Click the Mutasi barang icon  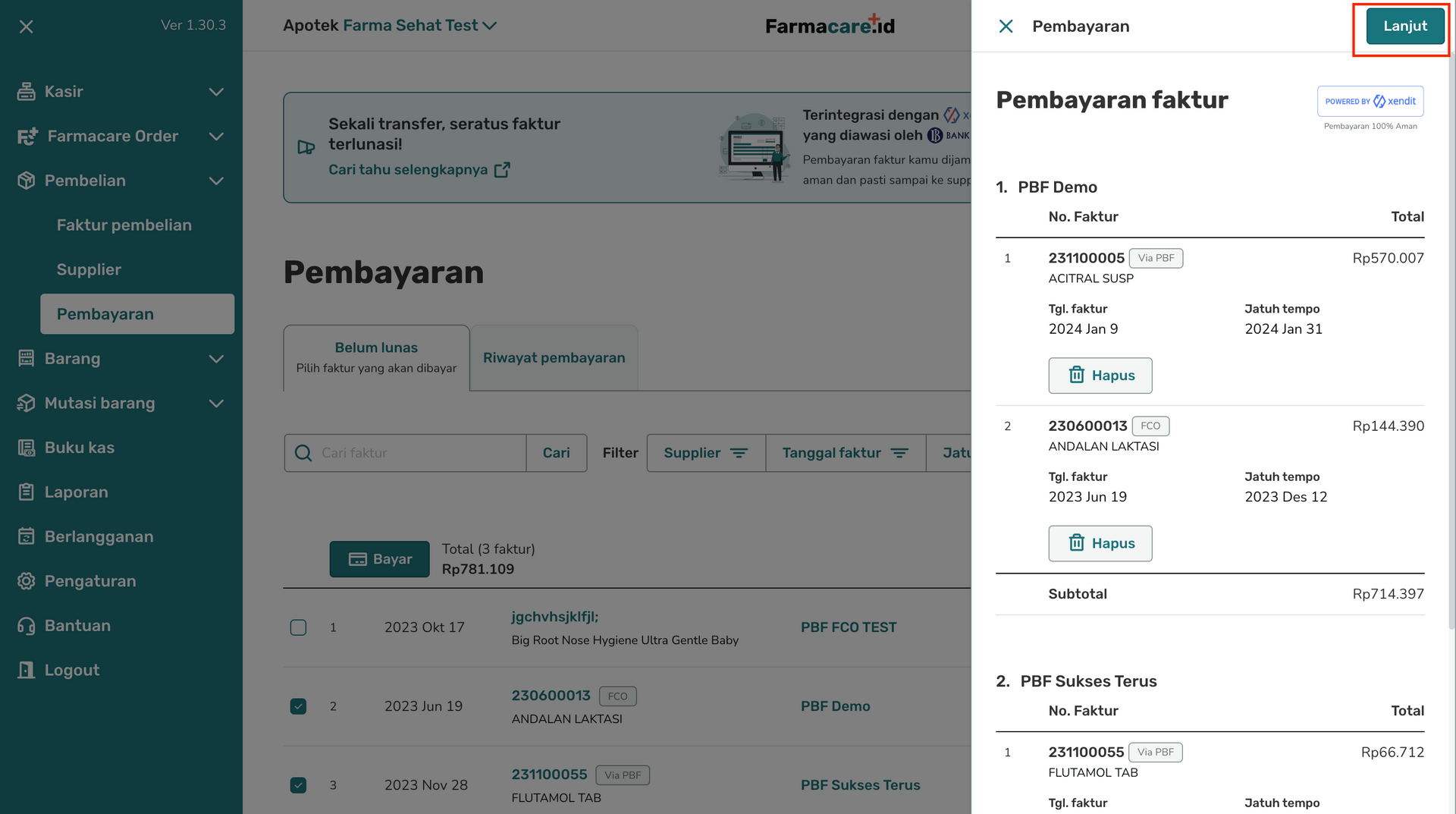click(27, 403)
